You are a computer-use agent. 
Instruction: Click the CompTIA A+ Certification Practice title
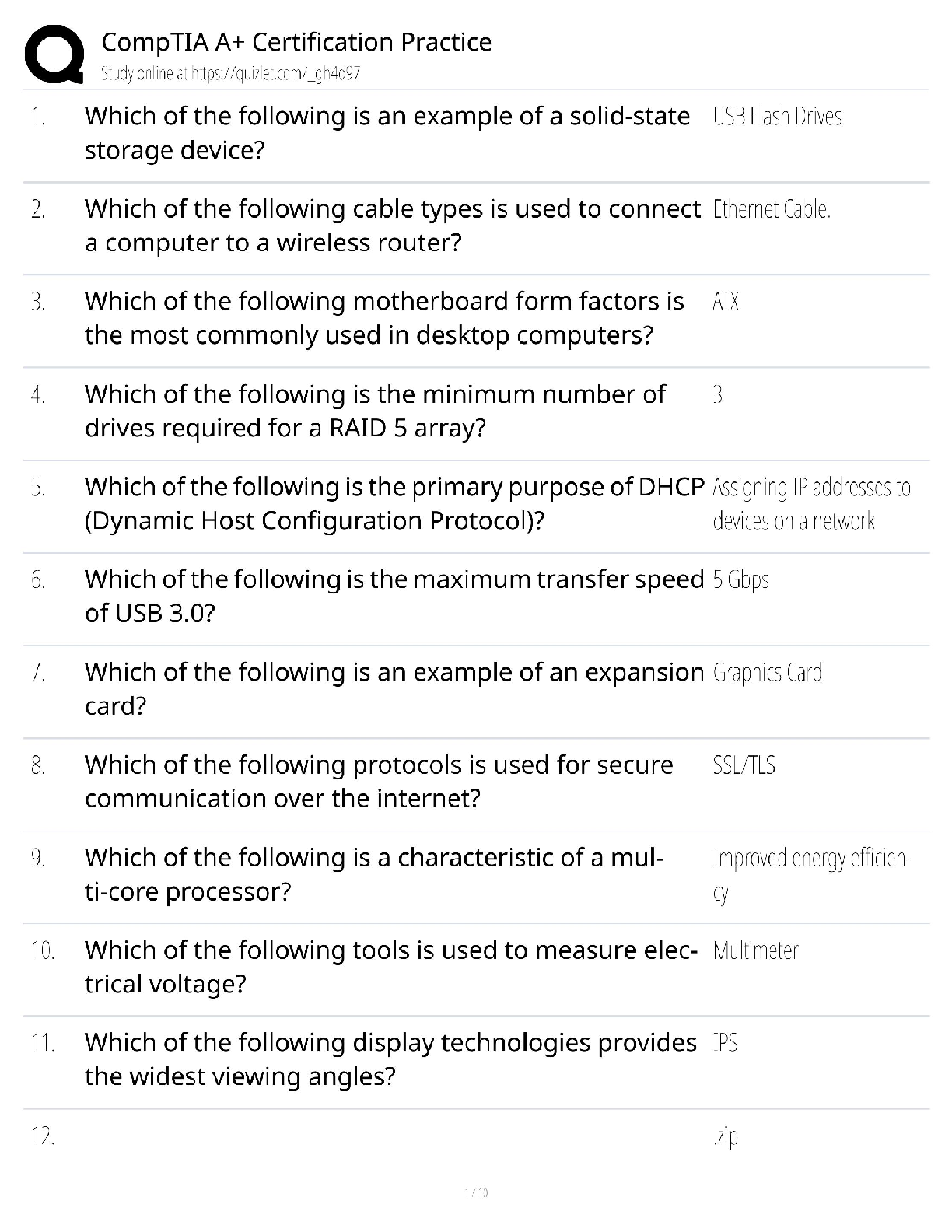(296, 42)
